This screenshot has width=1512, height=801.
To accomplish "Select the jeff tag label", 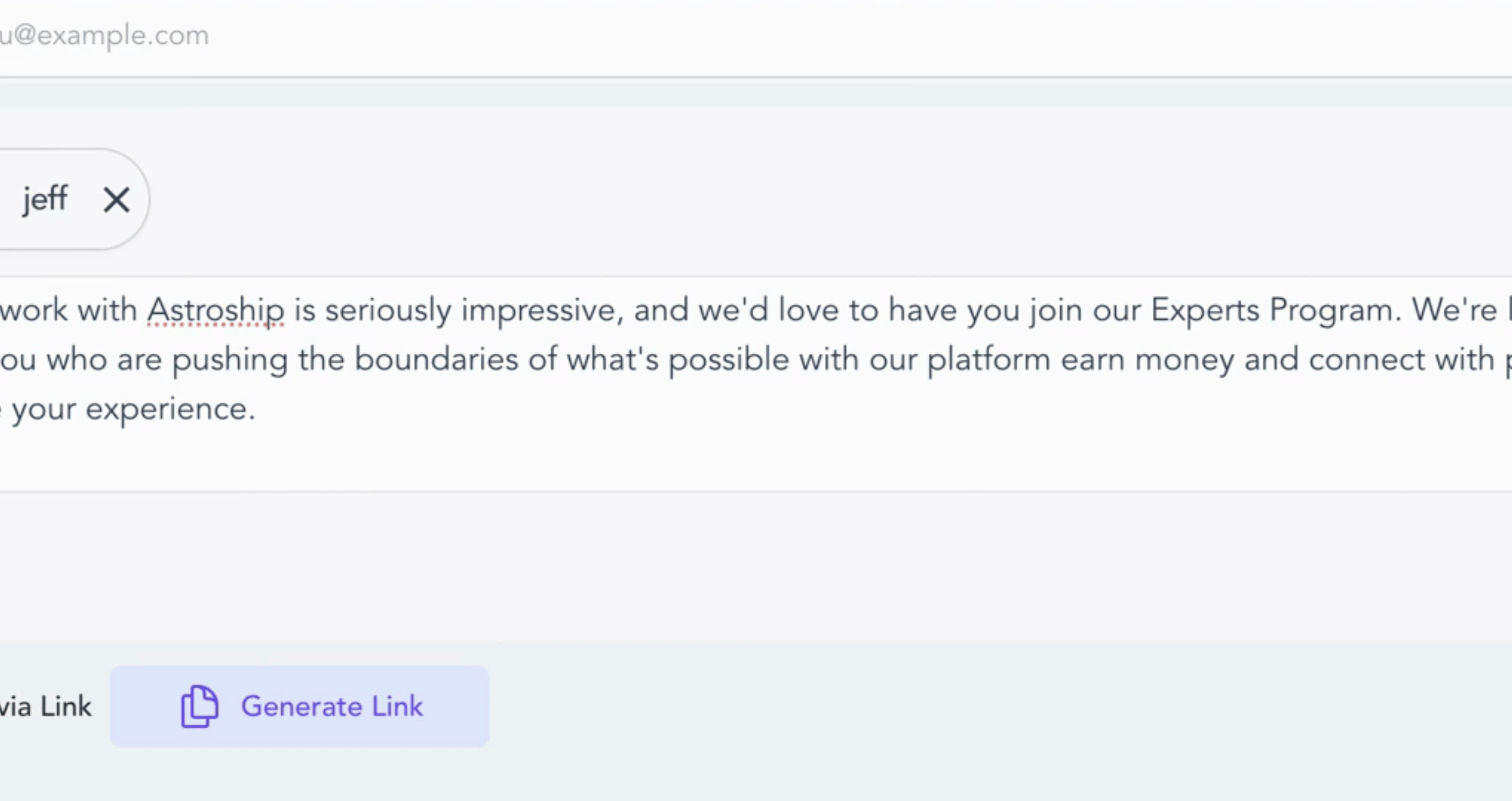I will tap(45, 199).
